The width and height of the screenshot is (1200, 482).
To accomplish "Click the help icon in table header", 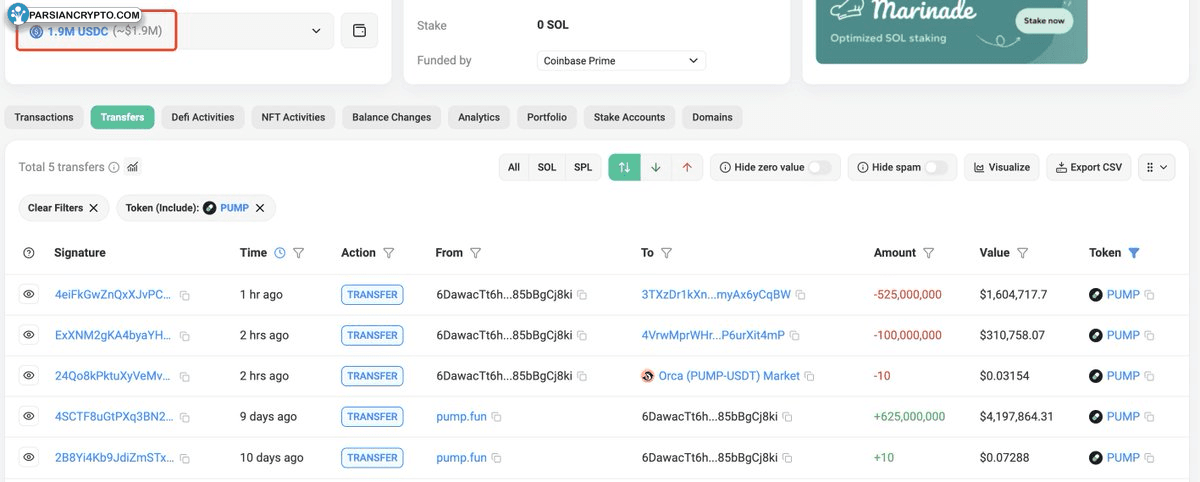I will click(x=29, y=253).
